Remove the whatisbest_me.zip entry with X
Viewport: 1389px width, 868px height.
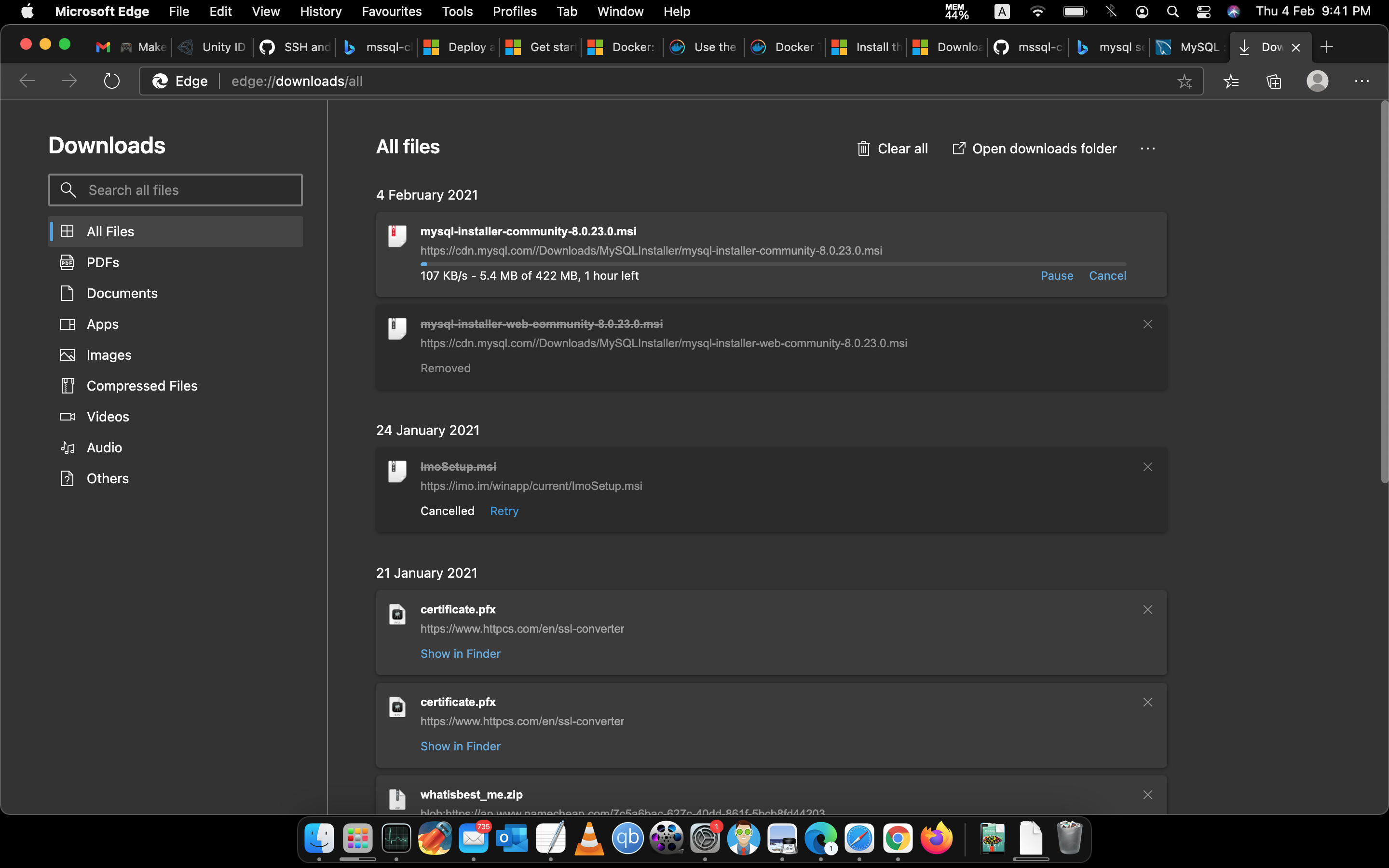1147,795
